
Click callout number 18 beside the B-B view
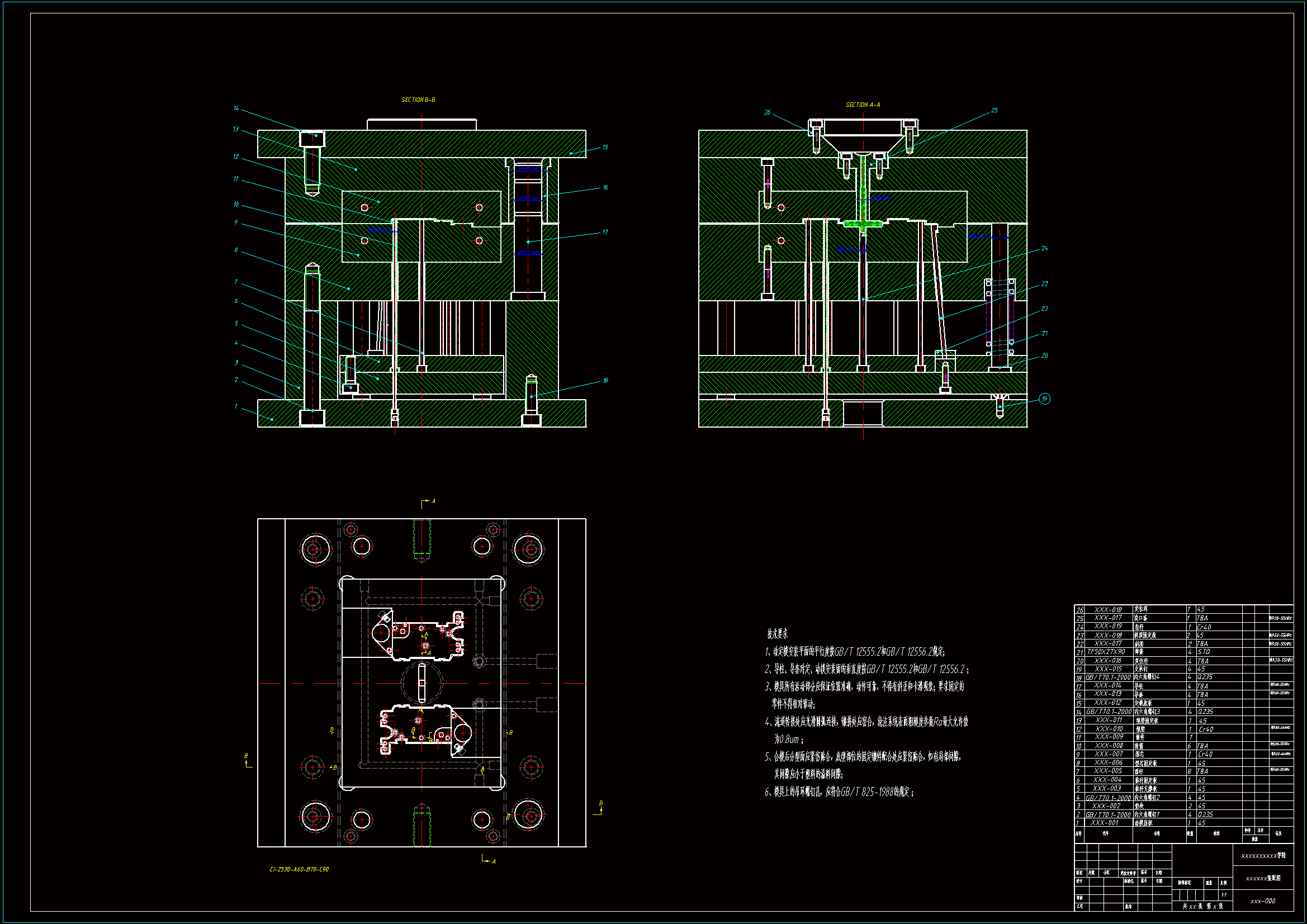coord(605,381)
